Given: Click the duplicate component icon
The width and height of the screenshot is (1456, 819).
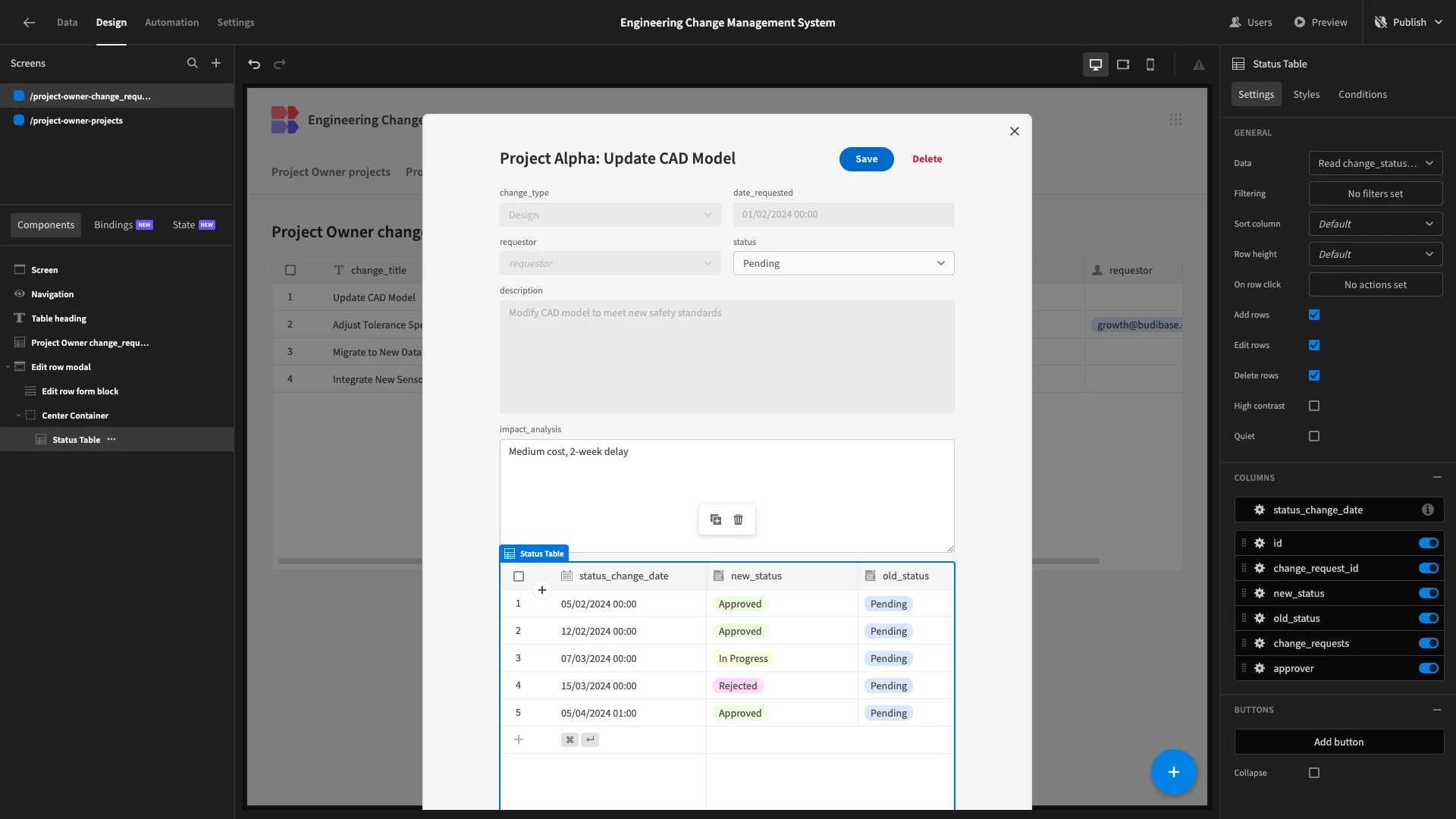Looking at the screenshot, I should coord(716,519).
